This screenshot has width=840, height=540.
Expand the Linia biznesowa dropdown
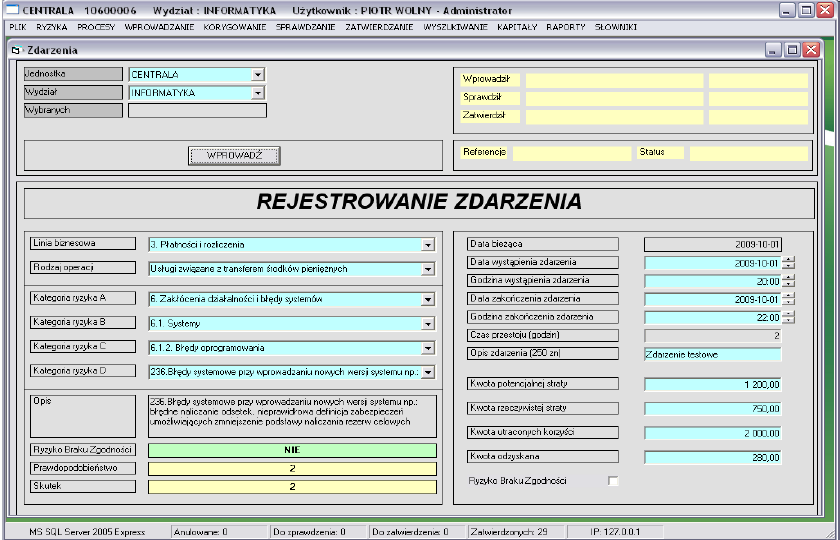[x=428, y=245]
